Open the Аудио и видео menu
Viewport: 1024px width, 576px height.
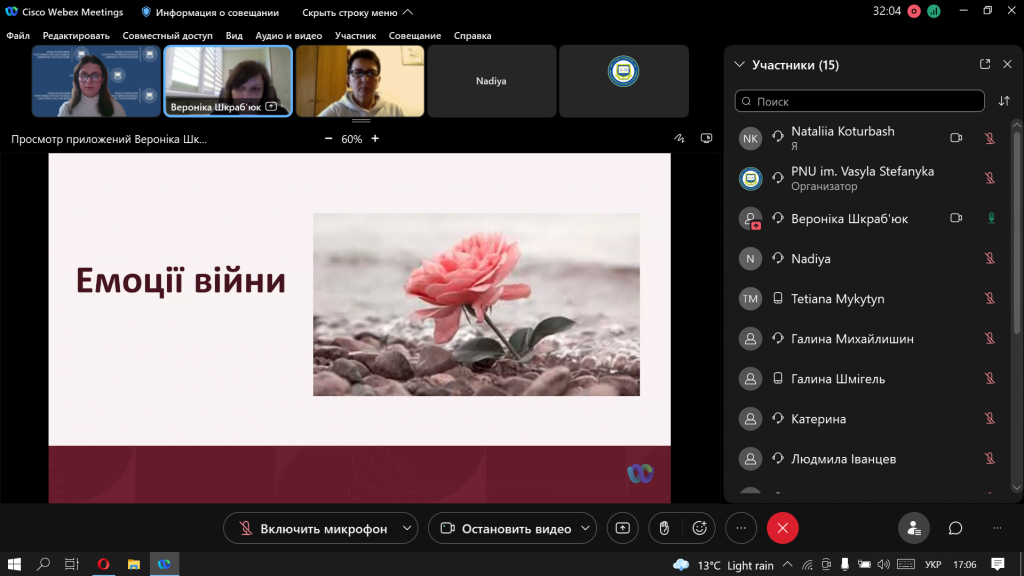(289, 36)
